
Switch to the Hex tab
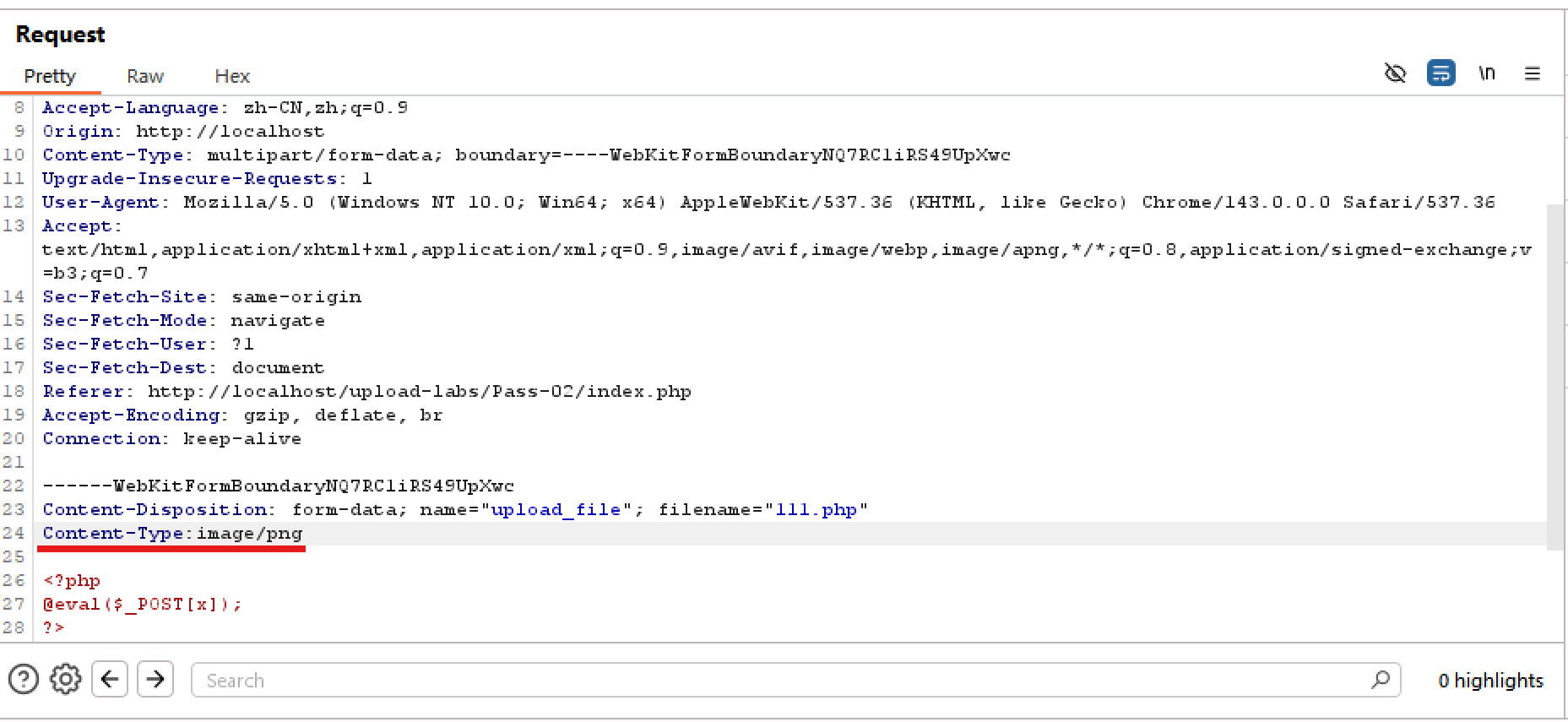(x=232, y=76)
